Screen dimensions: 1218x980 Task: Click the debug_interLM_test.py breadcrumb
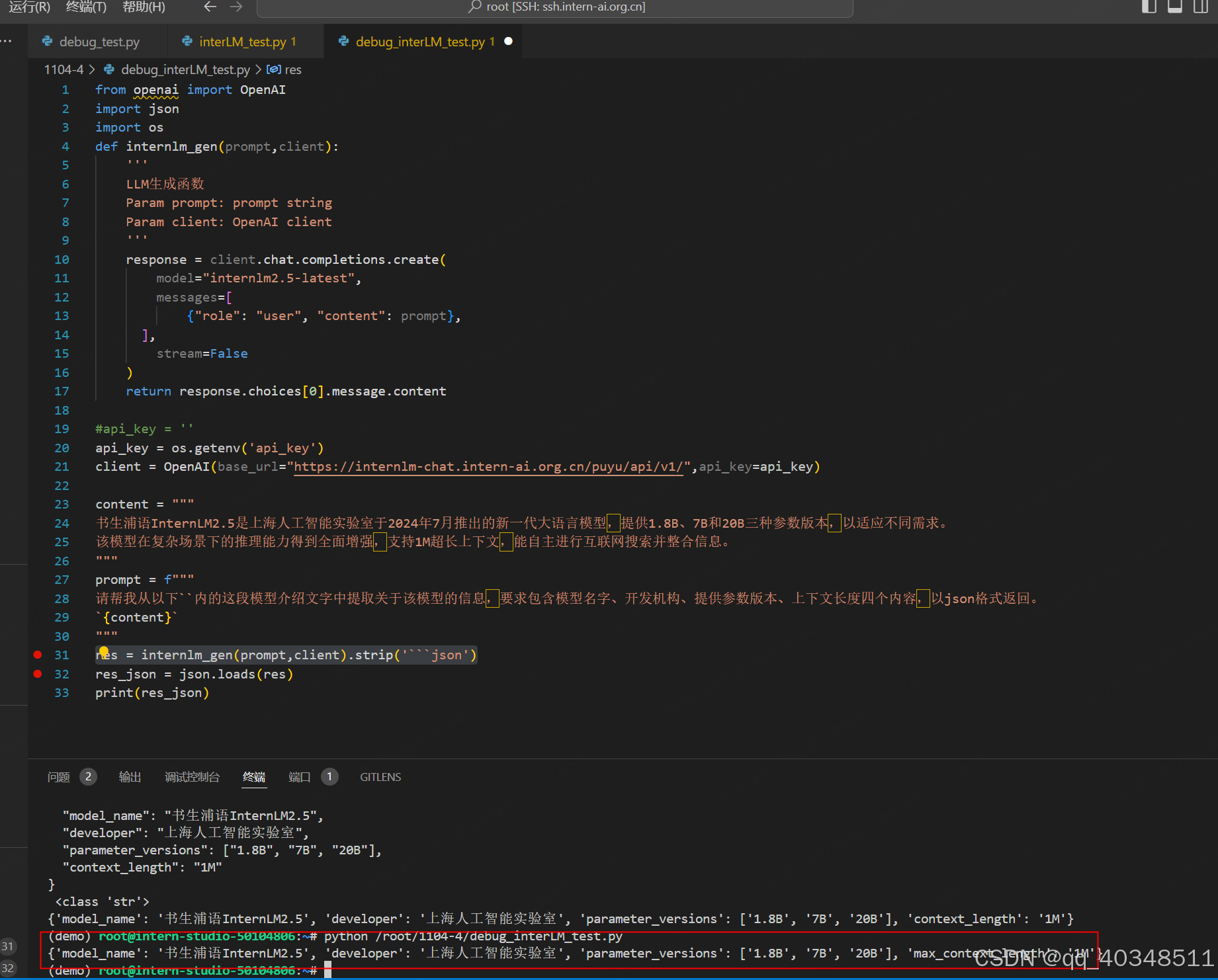click(185, 69)
